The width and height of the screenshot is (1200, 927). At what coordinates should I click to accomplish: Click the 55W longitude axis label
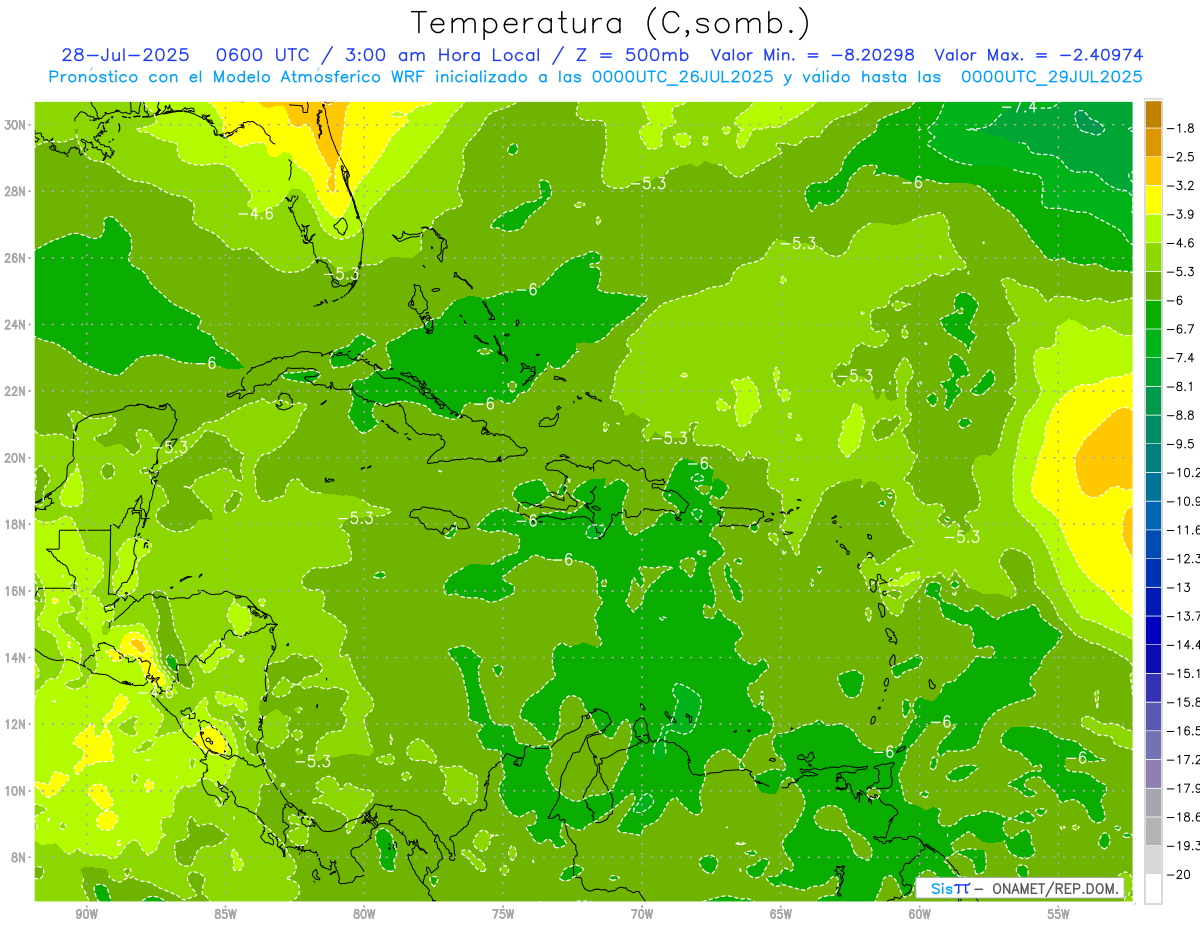pos(1059,913)
